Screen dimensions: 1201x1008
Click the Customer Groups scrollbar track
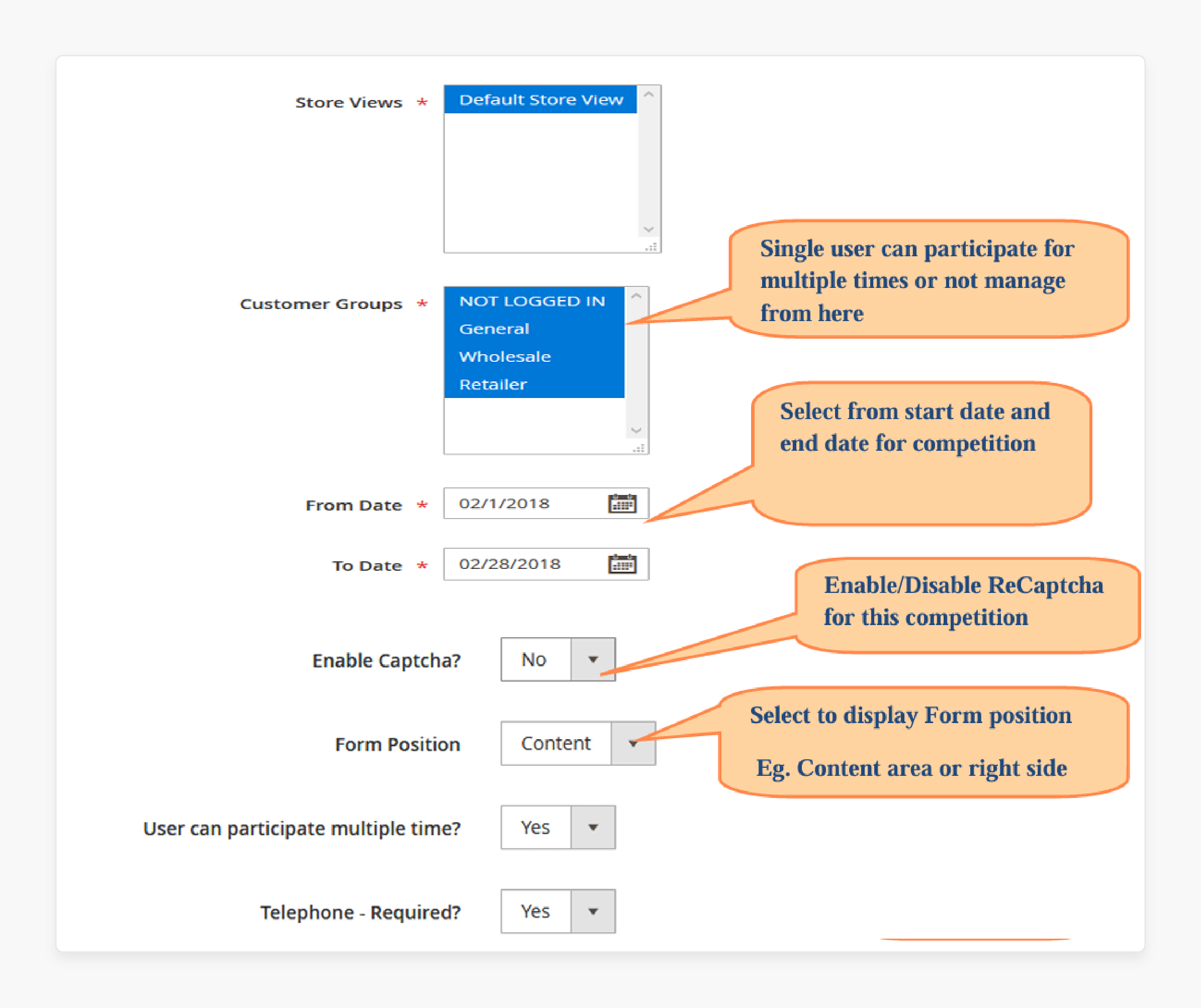[x=636, y=364]
